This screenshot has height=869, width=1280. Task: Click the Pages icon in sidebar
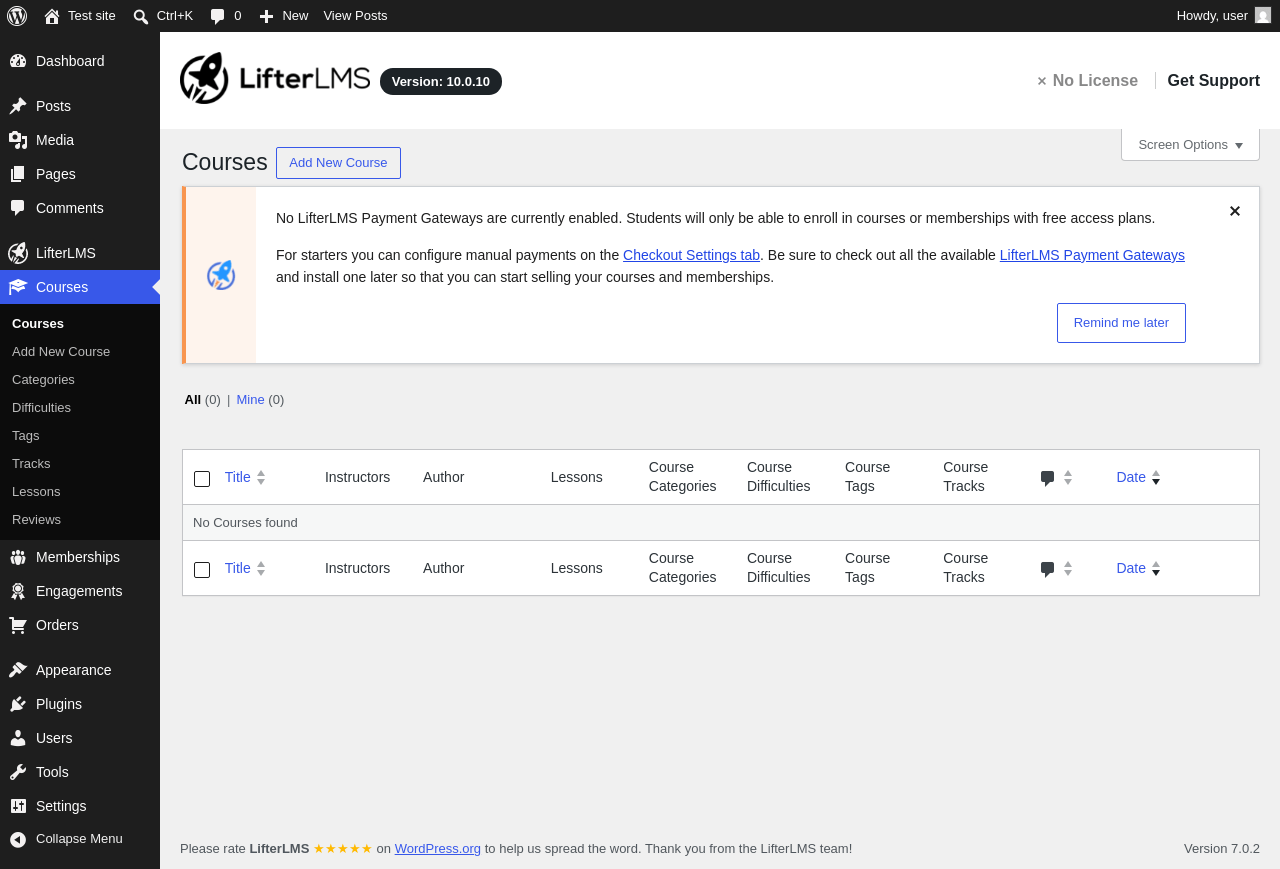click(x=18, y=174)
